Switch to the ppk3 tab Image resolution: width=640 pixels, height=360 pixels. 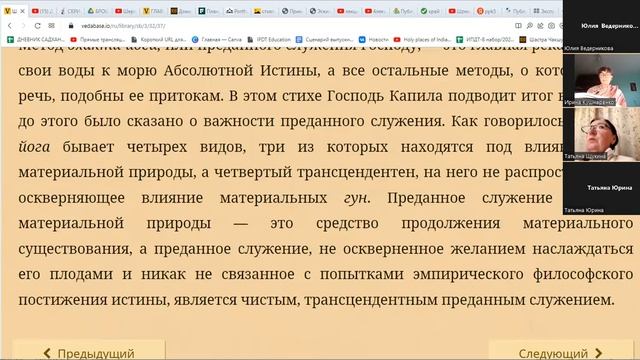(x=486, y=11)
